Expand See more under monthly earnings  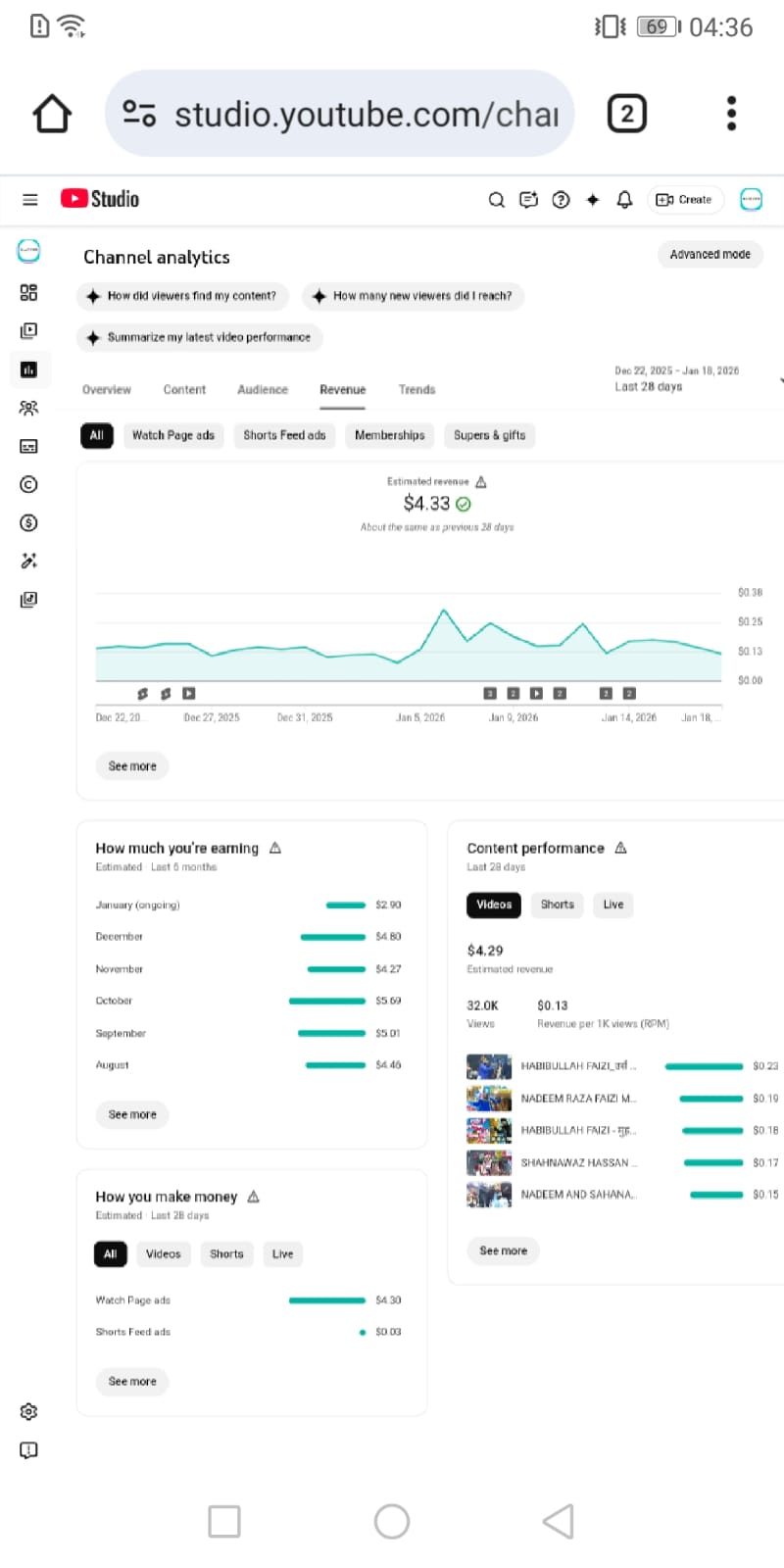(x=132, y=1114)
